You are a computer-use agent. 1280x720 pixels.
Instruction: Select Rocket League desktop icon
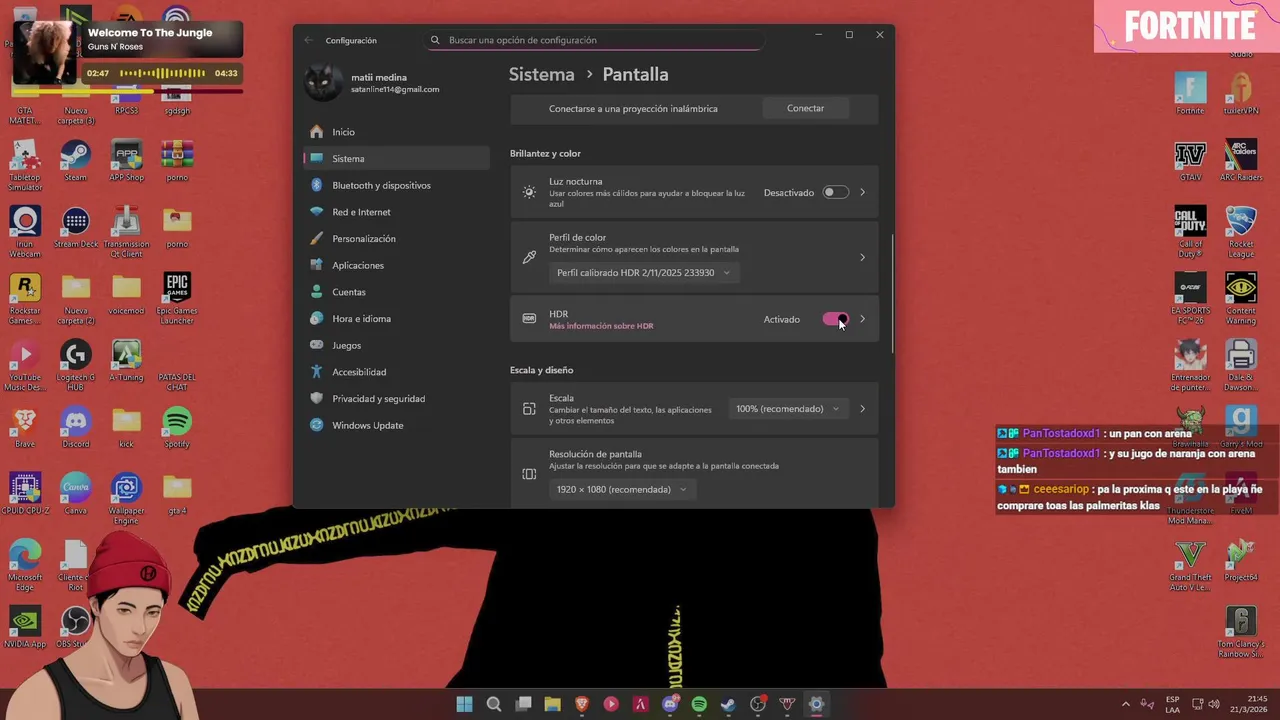pos(1241,232)
